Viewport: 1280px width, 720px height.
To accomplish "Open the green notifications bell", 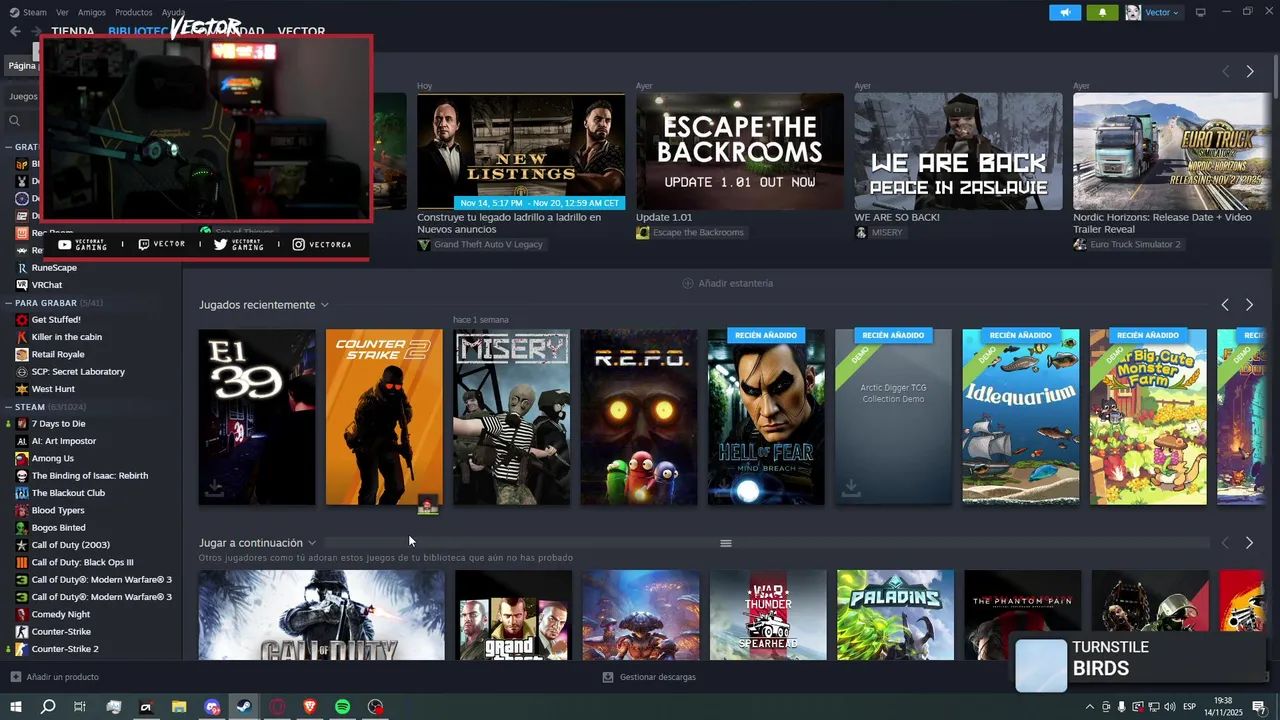I will [x=1103, y=12].
